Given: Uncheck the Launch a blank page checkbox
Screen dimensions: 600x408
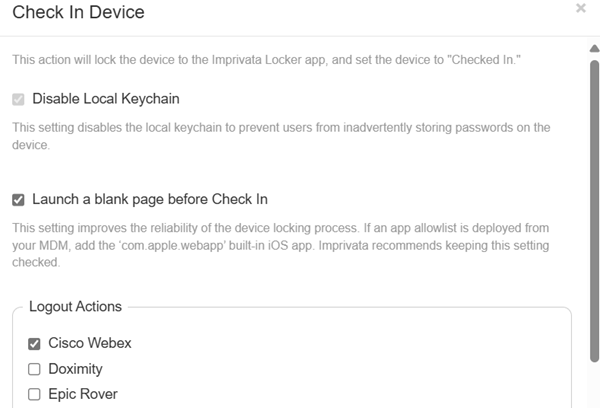Looking at the screenshot, I should [x=19, y=199].
